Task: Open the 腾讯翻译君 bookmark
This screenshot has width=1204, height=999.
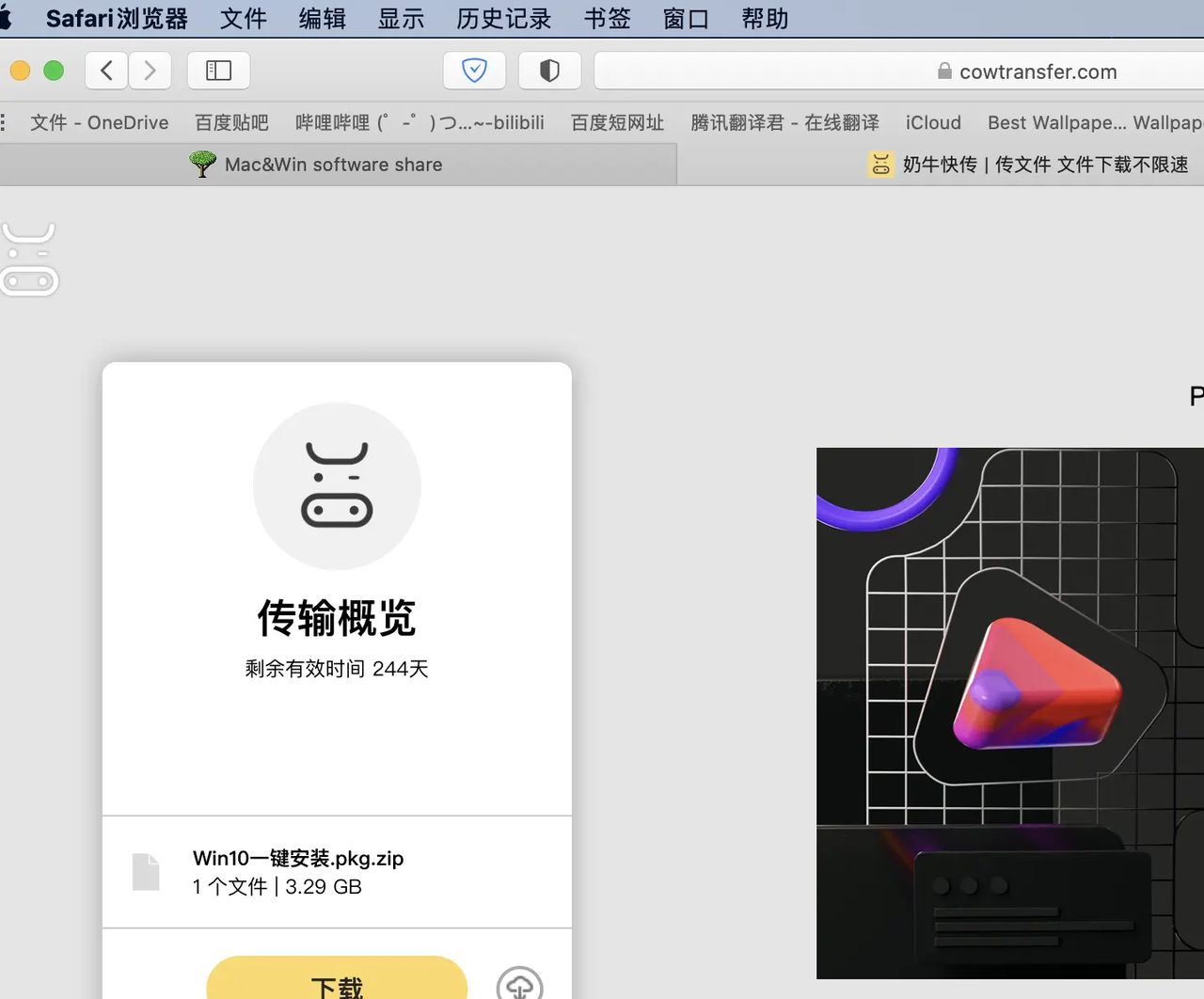Action: pyautogui.click(x=784, y=122)
